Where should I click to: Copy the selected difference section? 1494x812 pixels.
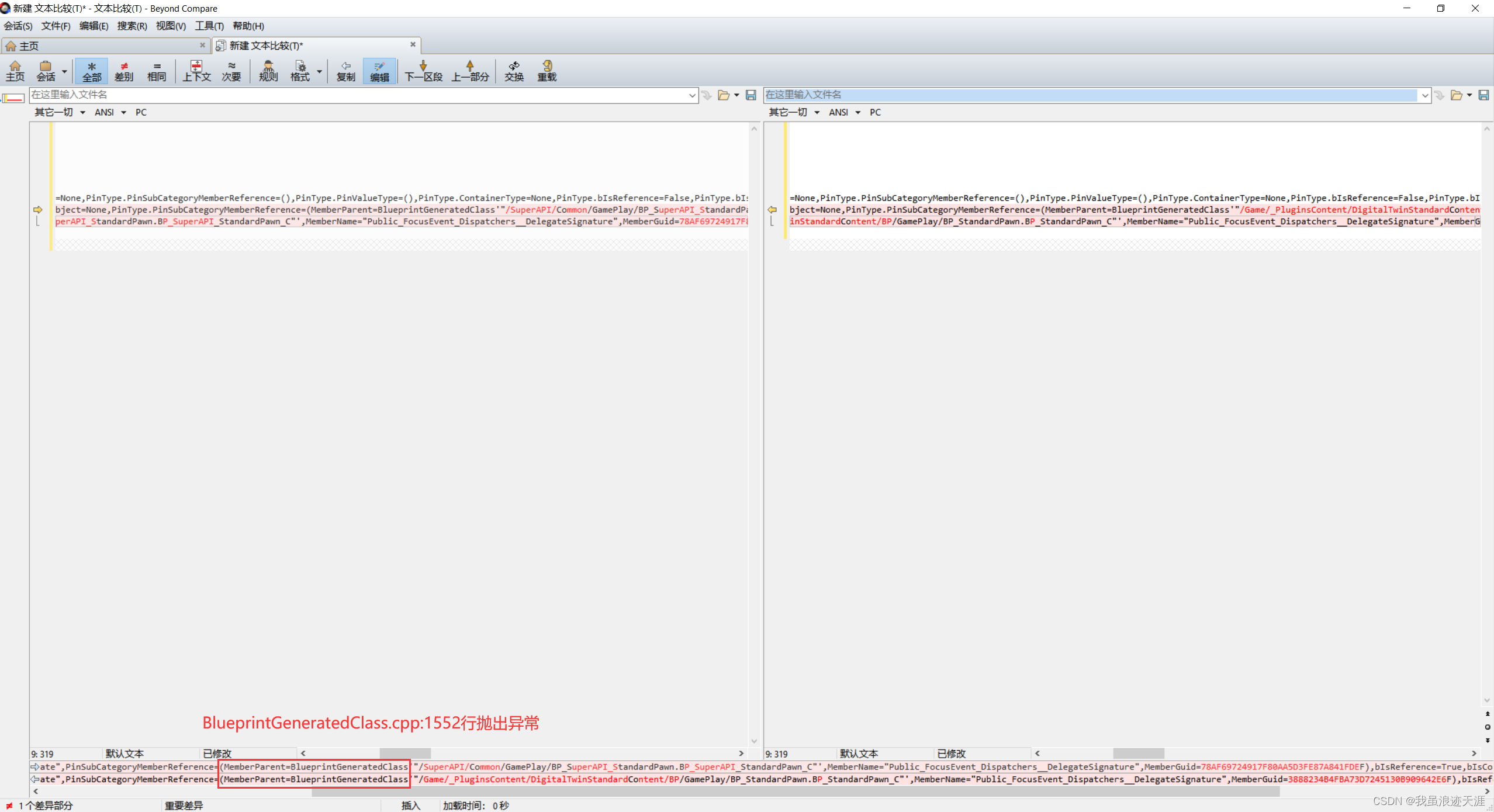click(346, 70)
